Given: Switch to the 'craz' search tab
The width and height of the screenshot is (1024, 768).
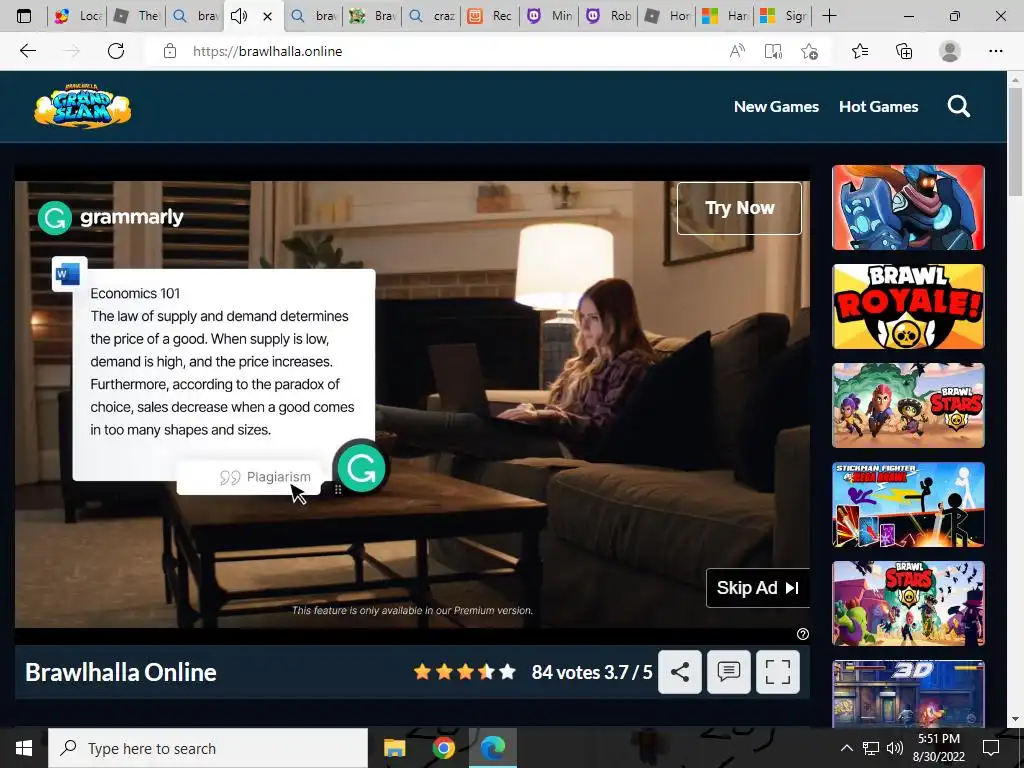Looking at the screenshot, I should coord(431,16).
